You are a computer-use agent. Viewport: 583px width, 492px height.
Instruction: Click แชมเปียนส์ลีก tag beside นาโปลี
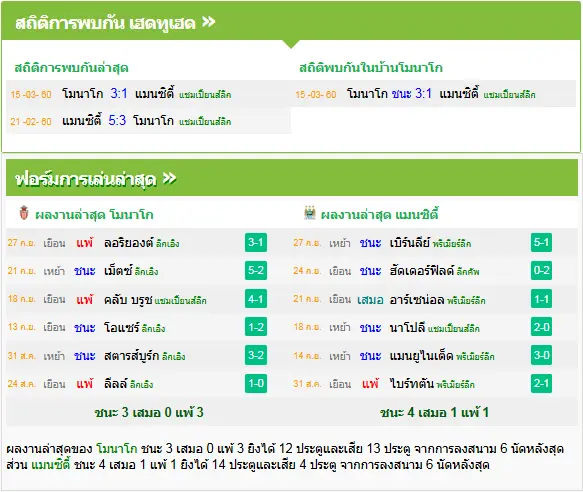click(x=454, y=329)
